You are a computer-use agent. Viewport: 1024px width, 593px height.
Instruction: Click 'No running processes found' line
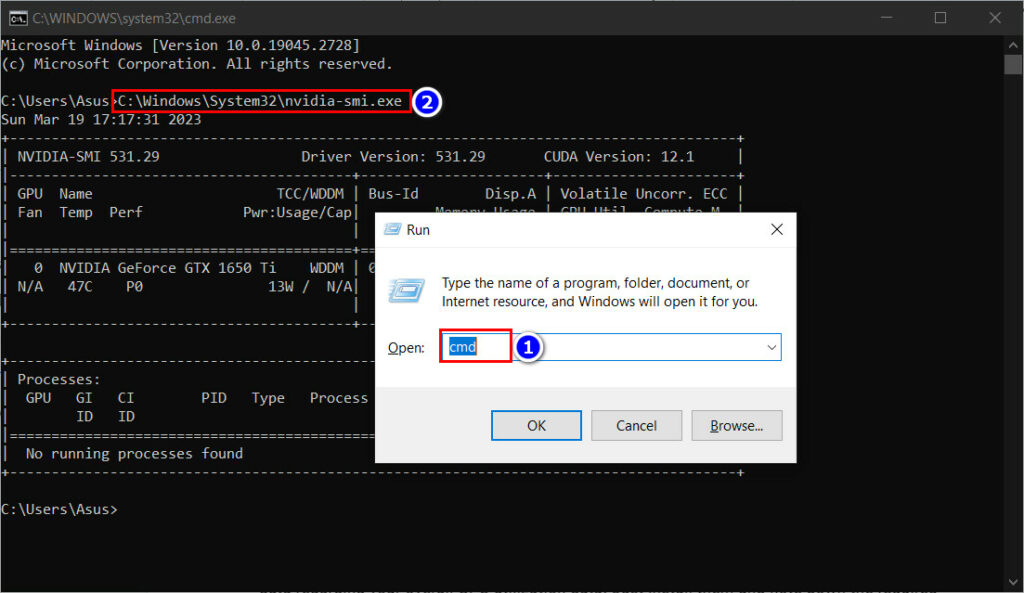click(x=134, y=453)
